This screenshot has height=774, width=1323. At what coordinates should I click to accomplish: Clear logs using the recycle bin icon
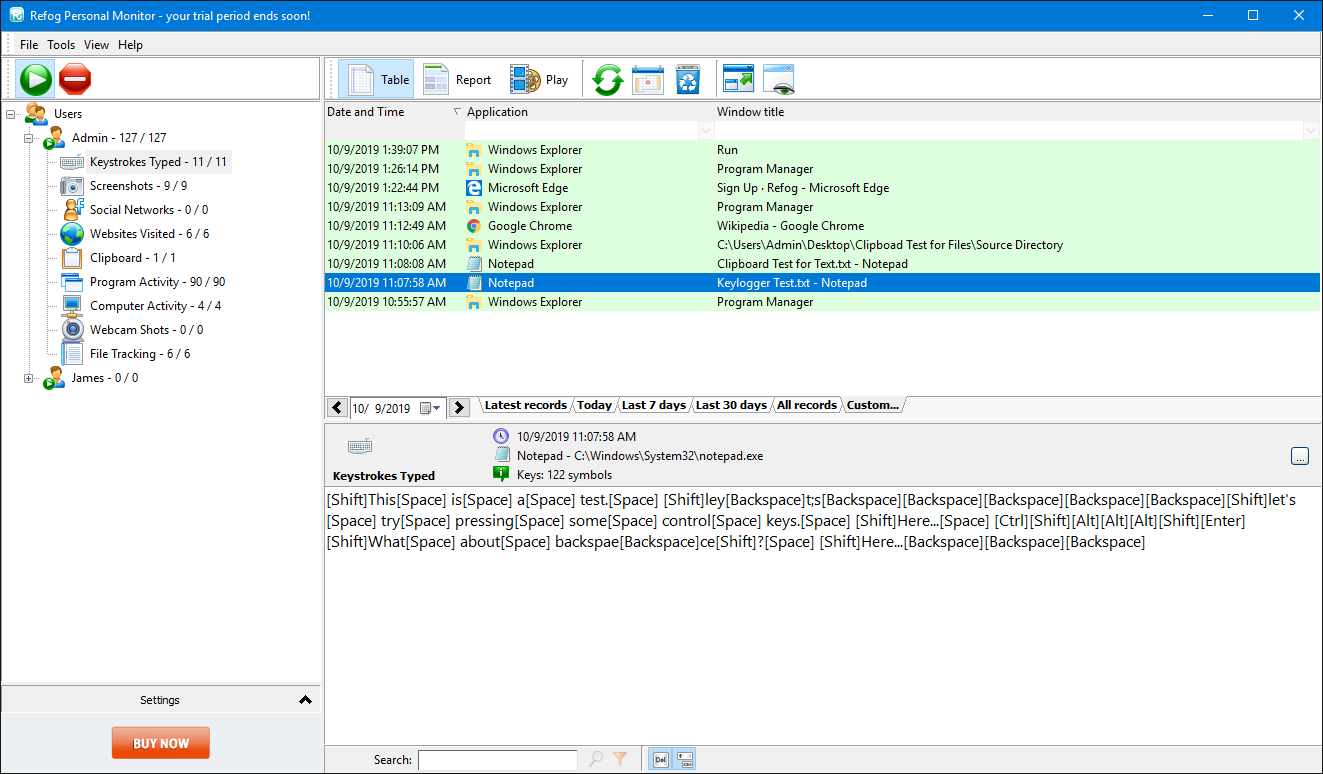[x=688, y=78]
